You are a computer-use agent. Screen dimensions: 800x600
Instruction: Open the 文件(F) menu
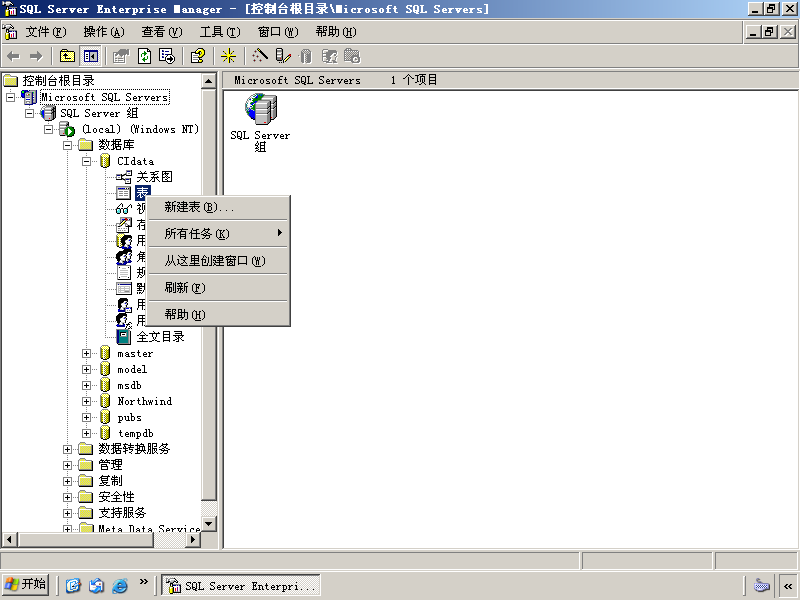[46, 32]
